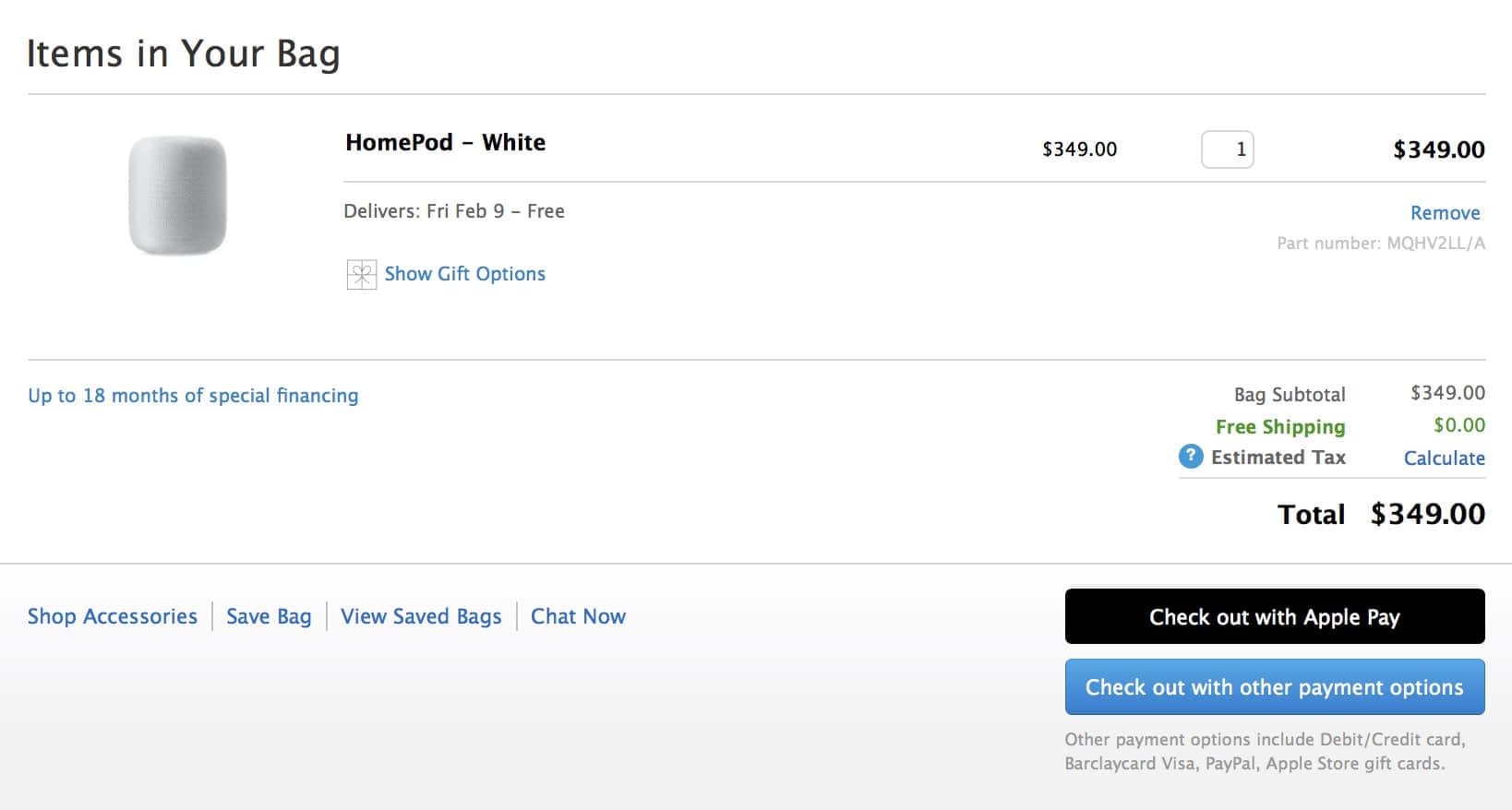Image resolution: width=1512 pixels, height=810 pixels.
Task: Click the Items in Your Bag heading
Action: (184, 54)
